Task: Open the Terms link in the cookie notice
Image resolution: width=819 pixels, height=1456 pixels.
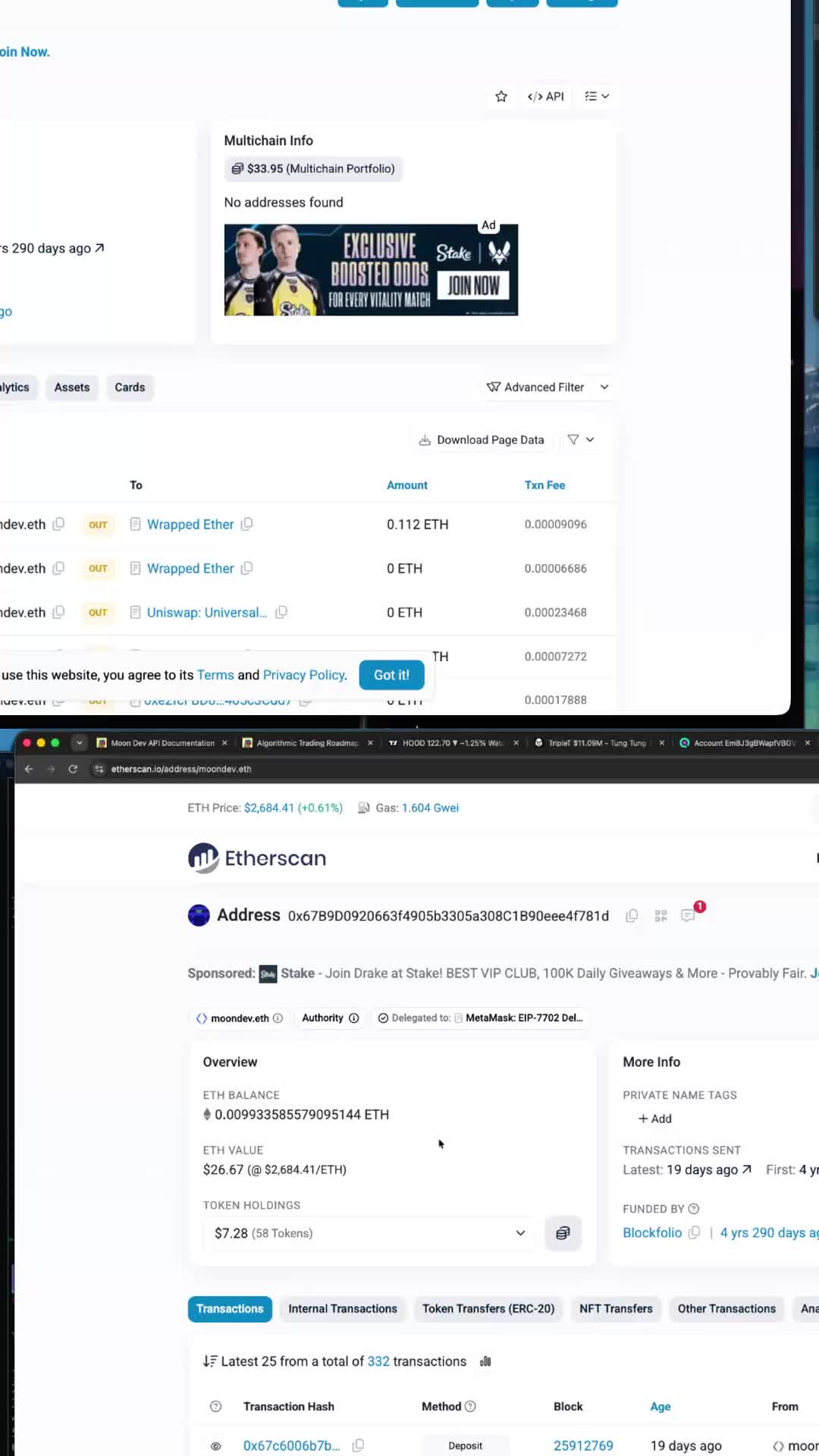Action: coord(215,675)
